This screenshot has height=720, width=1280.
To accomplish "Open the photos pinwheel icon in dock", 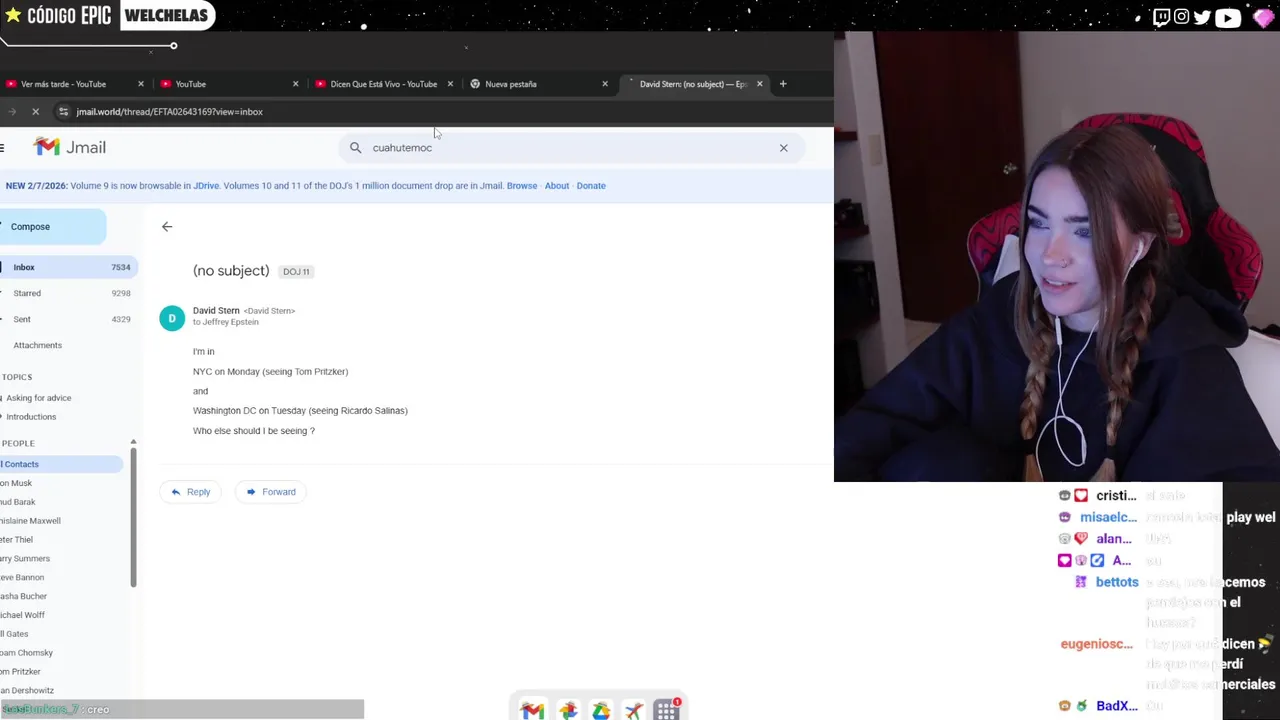I will [568, 710].
